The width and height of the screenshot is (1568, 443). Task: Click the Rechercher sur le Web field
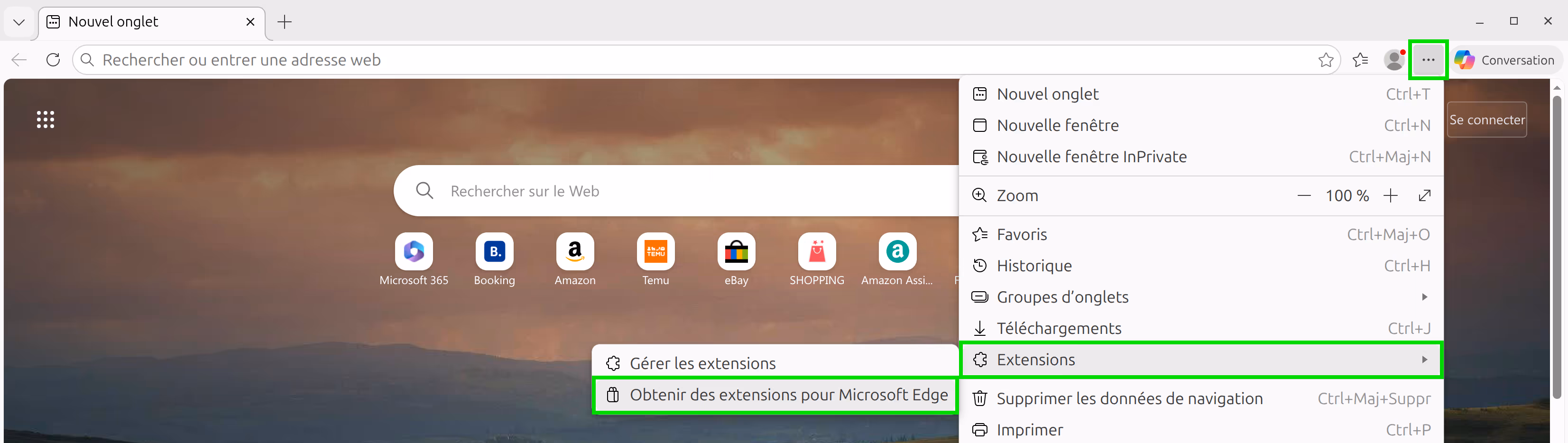(670, 191)
